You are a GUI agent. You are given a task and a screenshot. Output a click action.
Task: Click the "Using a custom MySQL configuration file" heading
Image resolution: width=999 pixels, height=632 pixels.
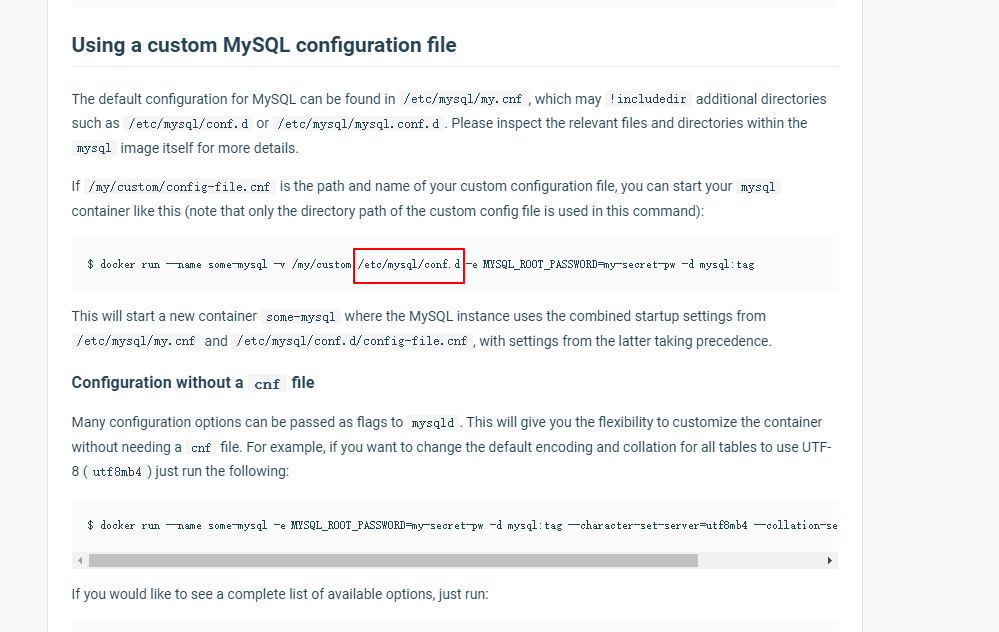264,45
